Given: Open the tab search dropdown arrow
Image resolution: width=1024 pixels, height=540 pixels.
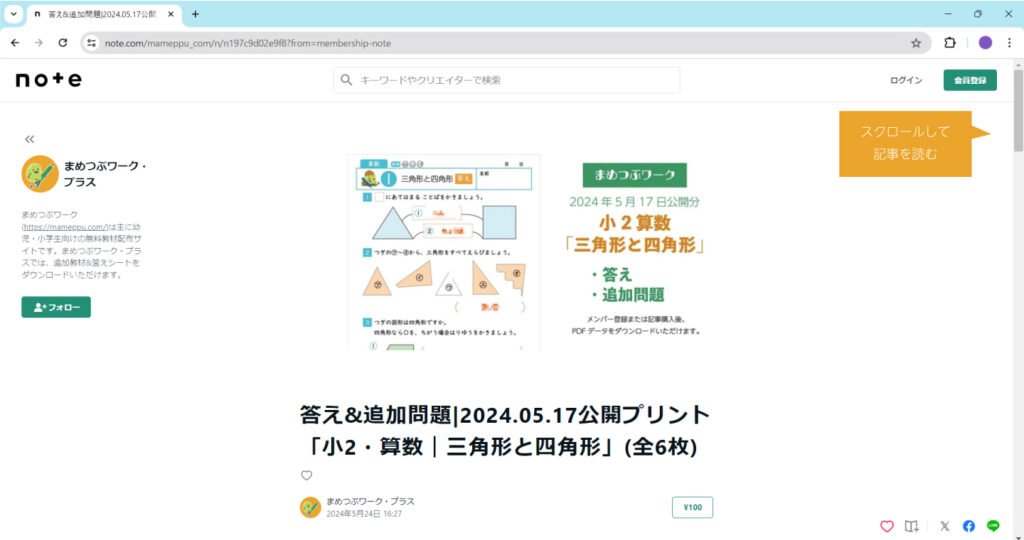Looking at the screenshot, I should [x=13, y=14].
